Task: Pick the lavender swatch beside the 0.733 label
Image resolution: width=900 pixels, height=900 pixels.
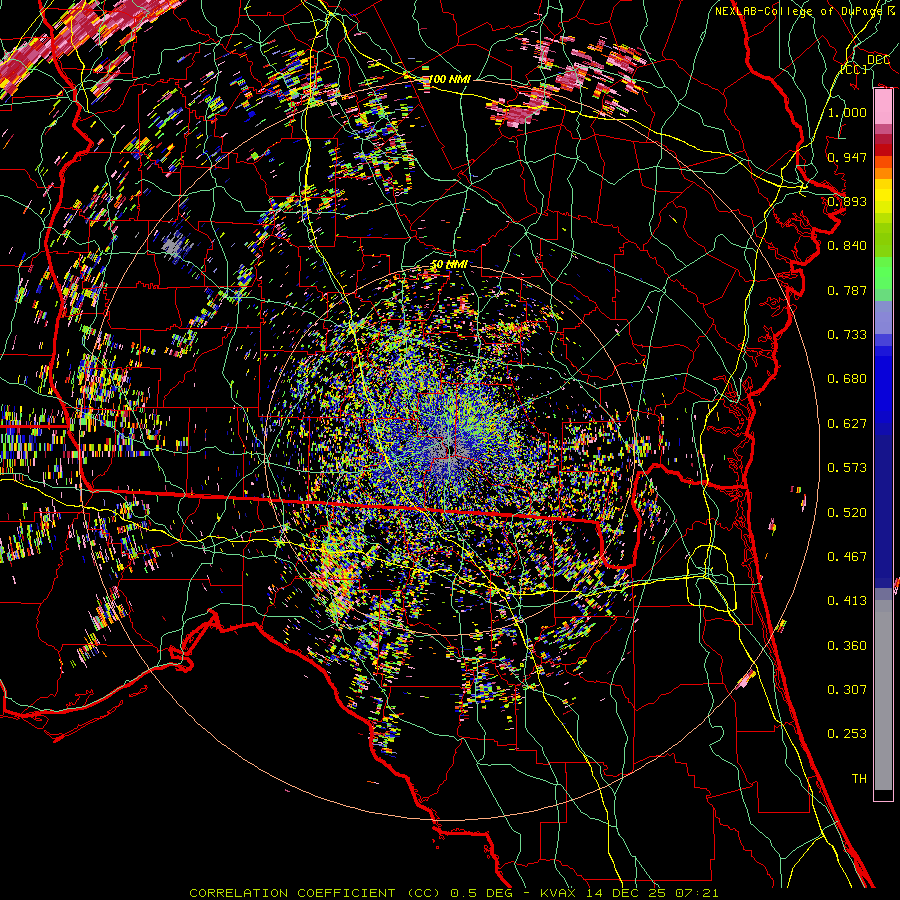Action: click(883, 324)
